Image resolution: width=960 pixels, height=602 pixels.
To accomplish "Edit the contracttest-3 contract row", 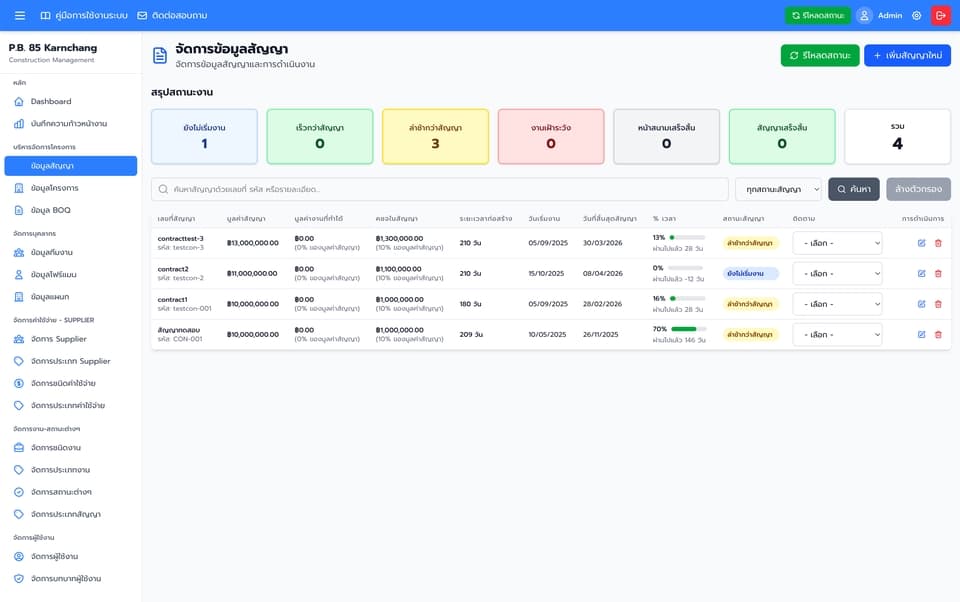I will 921,243.
